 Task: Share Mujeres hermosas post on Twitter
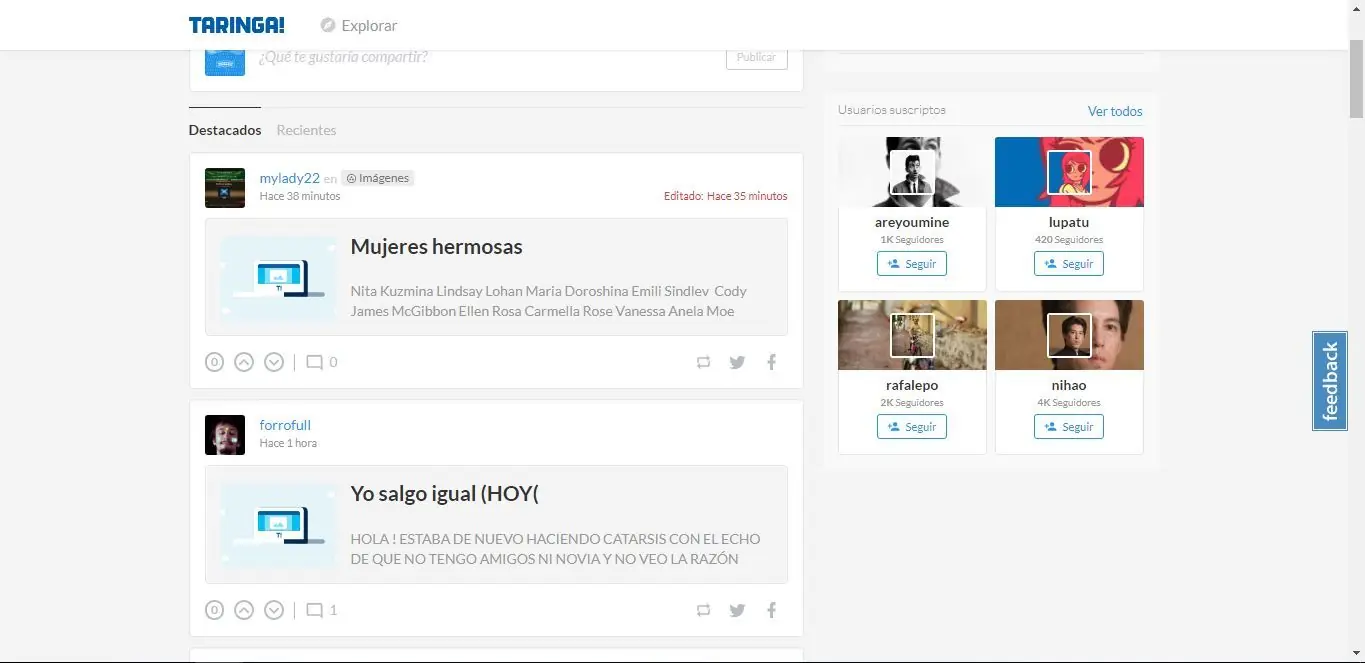tap(737, 362)
